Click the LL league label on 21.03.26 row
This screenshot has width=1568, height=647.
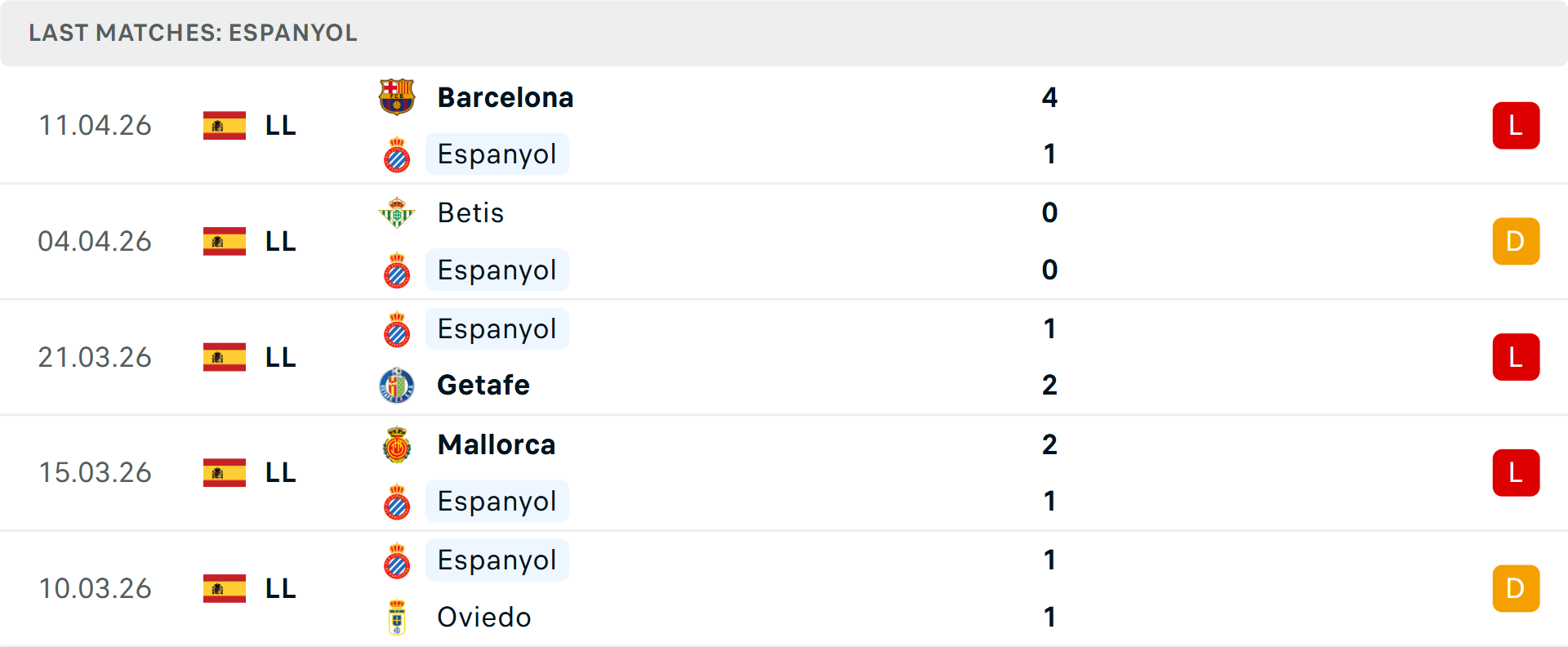280,358
